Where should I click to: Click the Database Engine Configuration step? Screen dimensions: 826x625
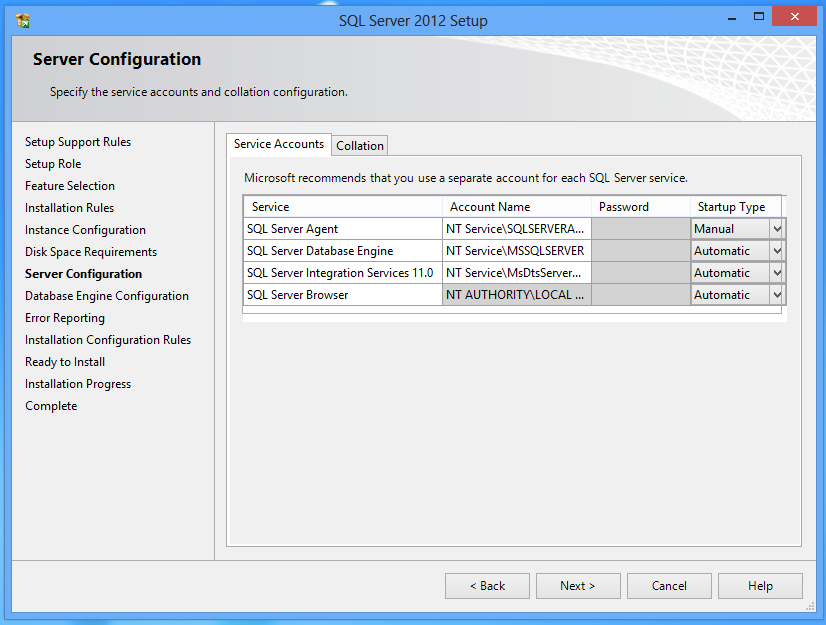[107, 296]
